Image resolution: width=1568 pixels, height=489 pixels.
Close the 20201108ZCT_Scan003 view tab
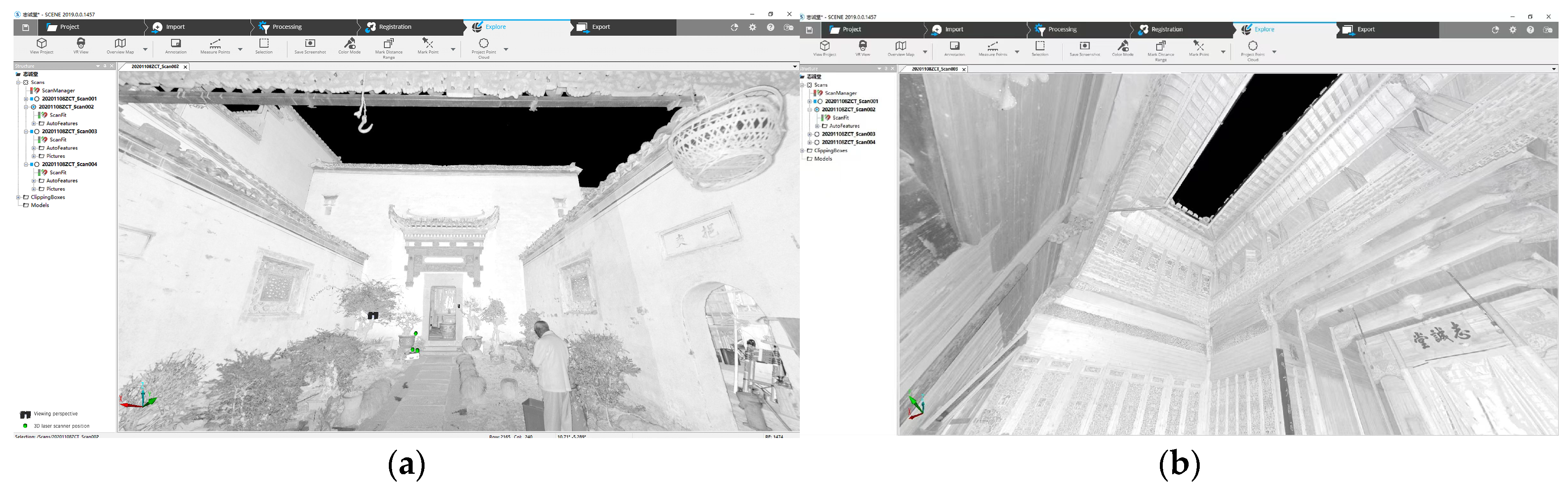[x=964, y=69]
